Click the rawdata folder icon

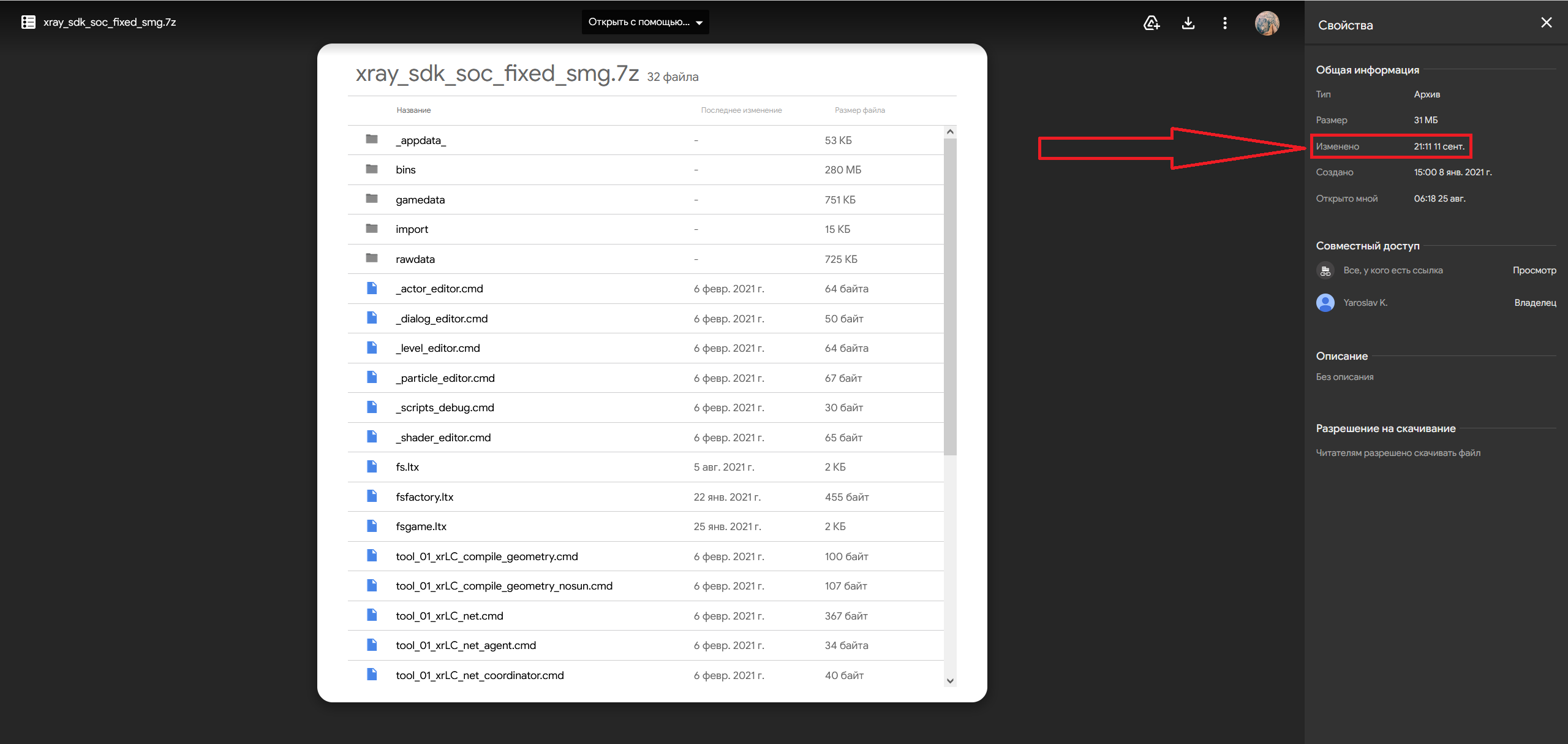tap(372, 257)
